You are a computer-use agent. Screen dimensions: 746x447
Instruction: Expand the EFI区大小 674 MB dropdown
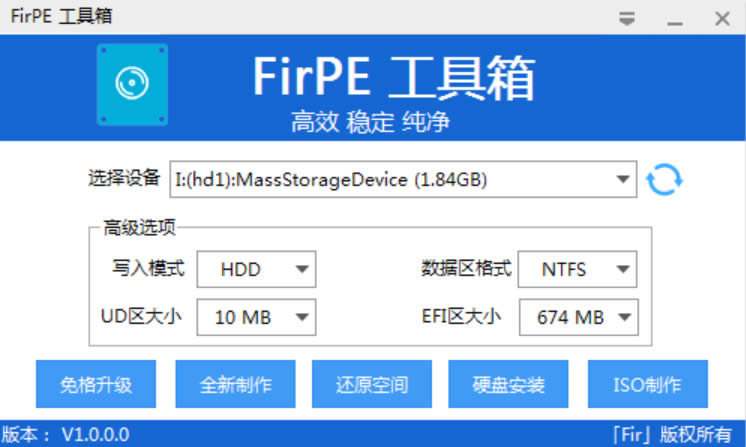coord(623,318)
